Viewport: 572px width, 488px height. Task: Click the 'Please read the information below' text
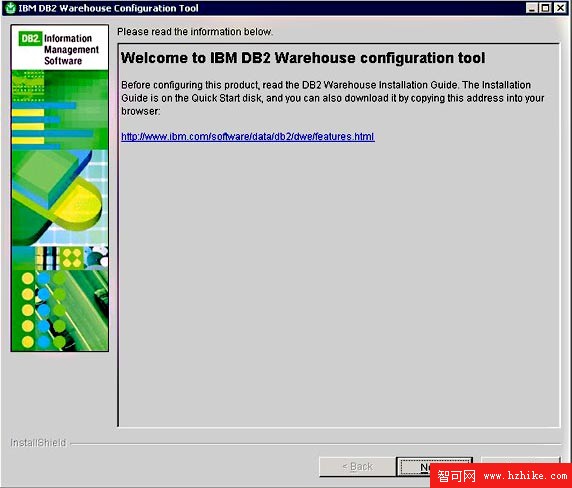tap(195, 32)
